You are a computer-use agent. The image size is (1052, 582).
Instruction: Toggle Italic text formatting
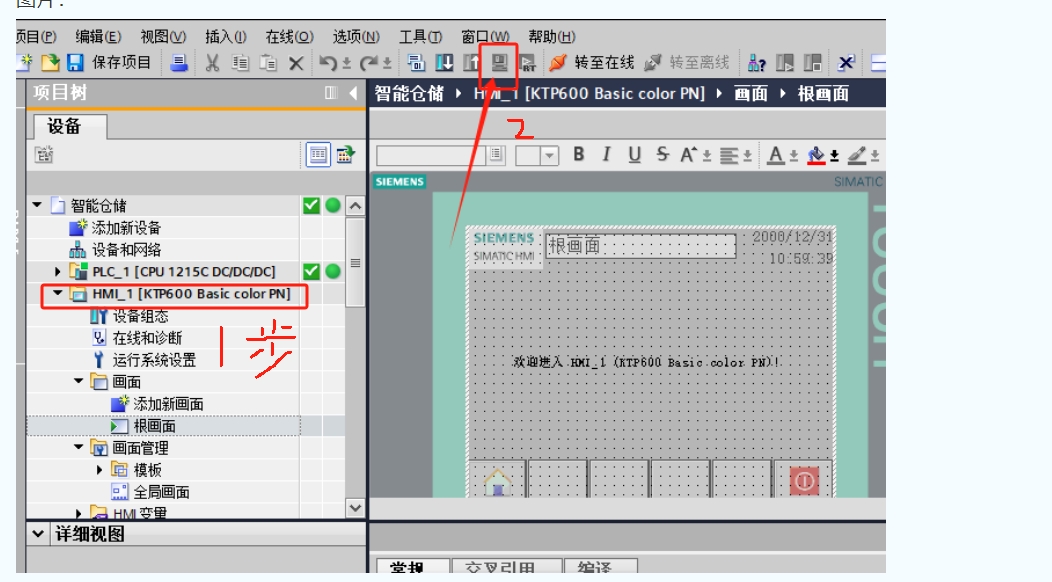click(x=606, y=155)
